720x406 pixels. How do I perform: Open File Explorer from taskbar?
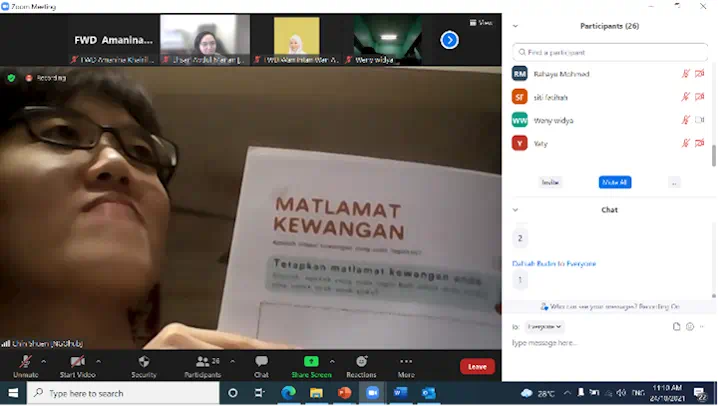(316, 393)
